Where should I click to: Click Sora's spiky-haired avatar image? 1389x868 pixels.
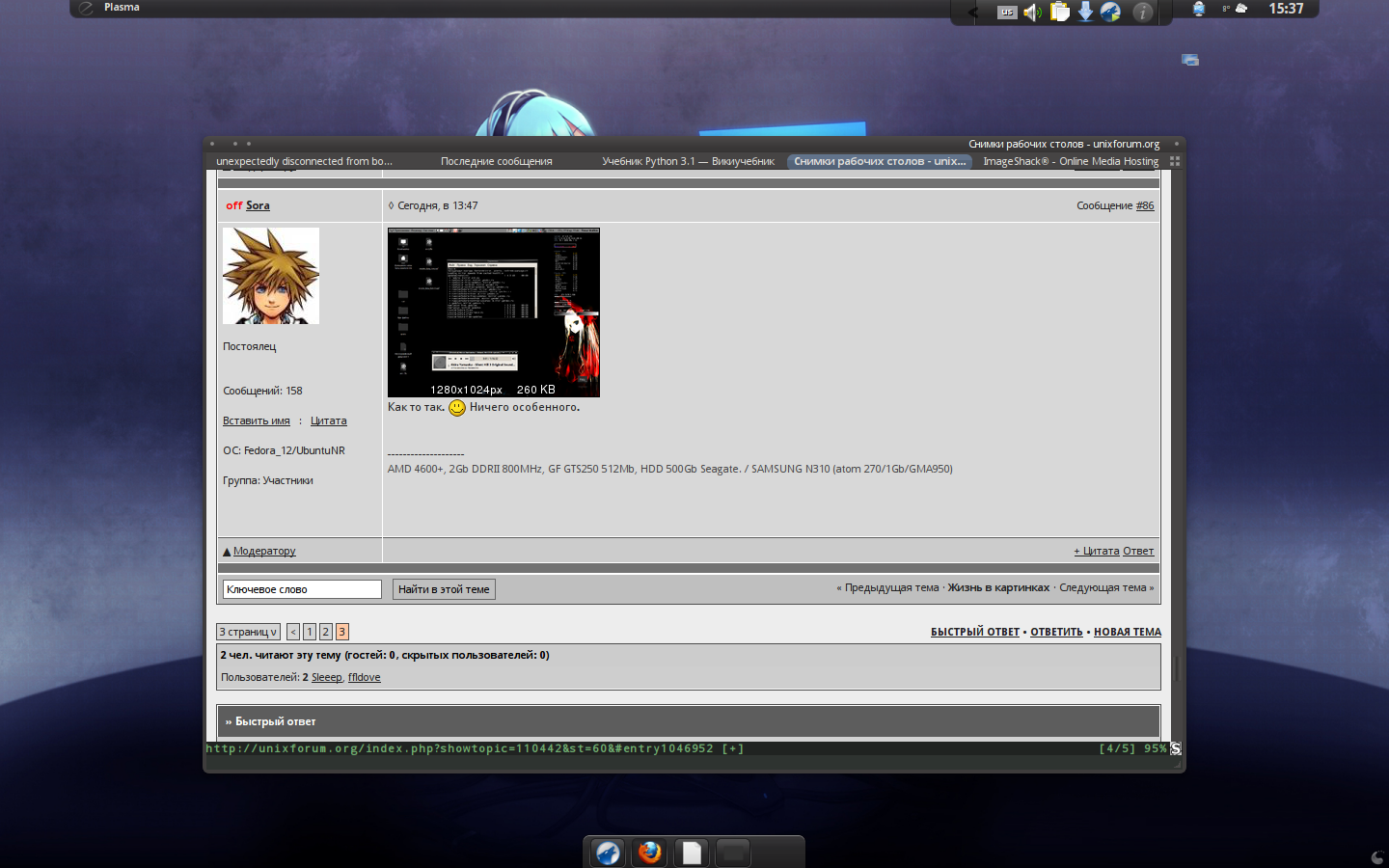pos(271,276)
